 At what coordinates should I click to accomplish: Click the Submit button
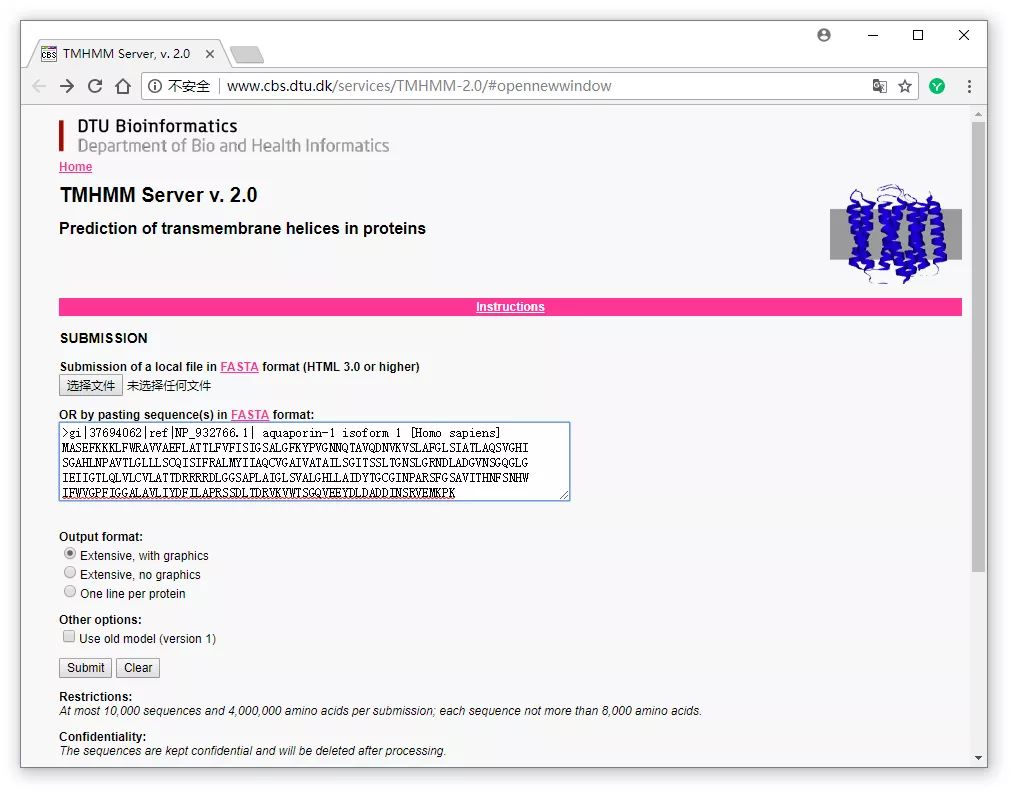pos(85,667)
